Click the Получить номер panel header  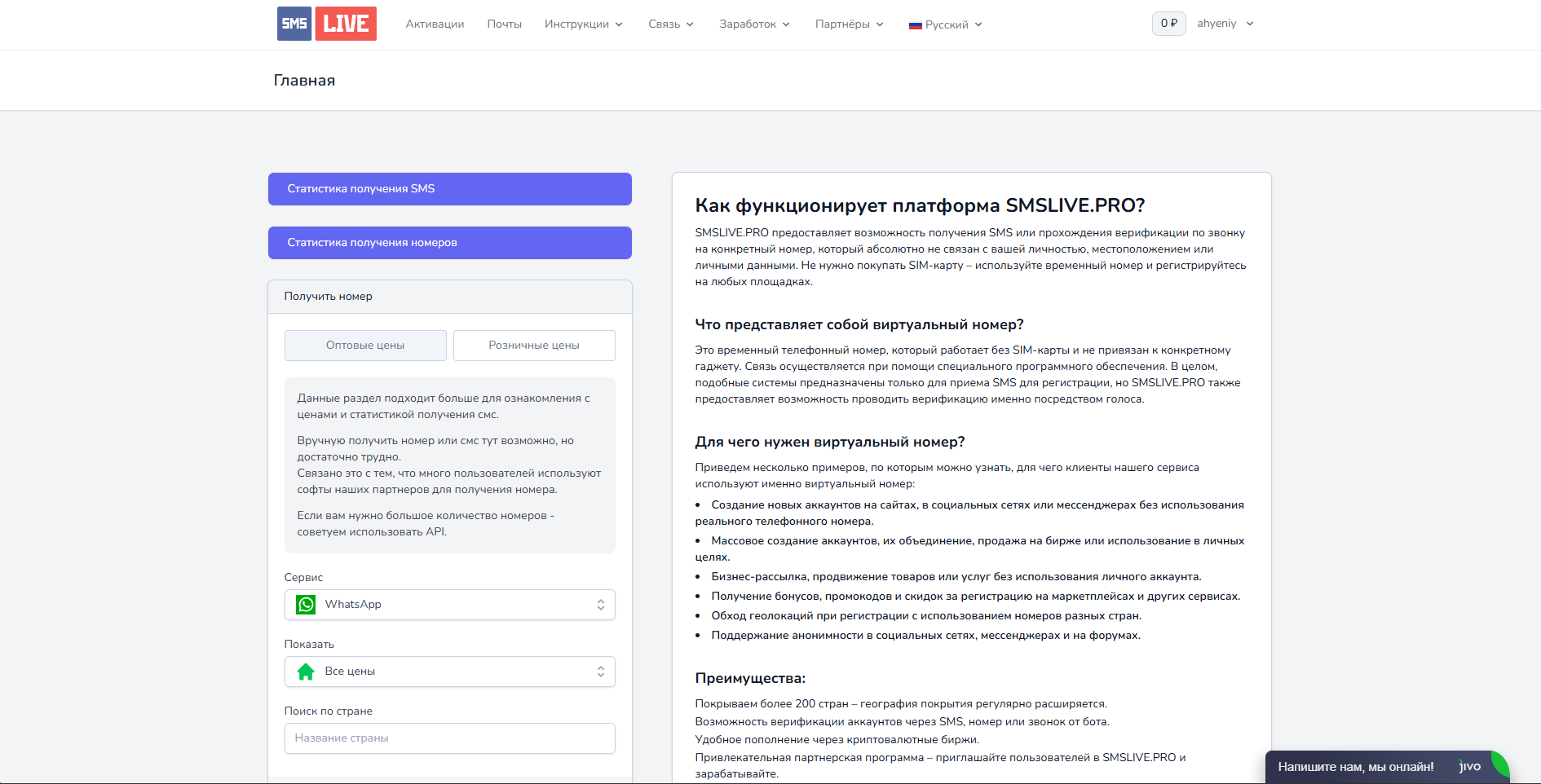pyautogui.click(x=450, y=297)
